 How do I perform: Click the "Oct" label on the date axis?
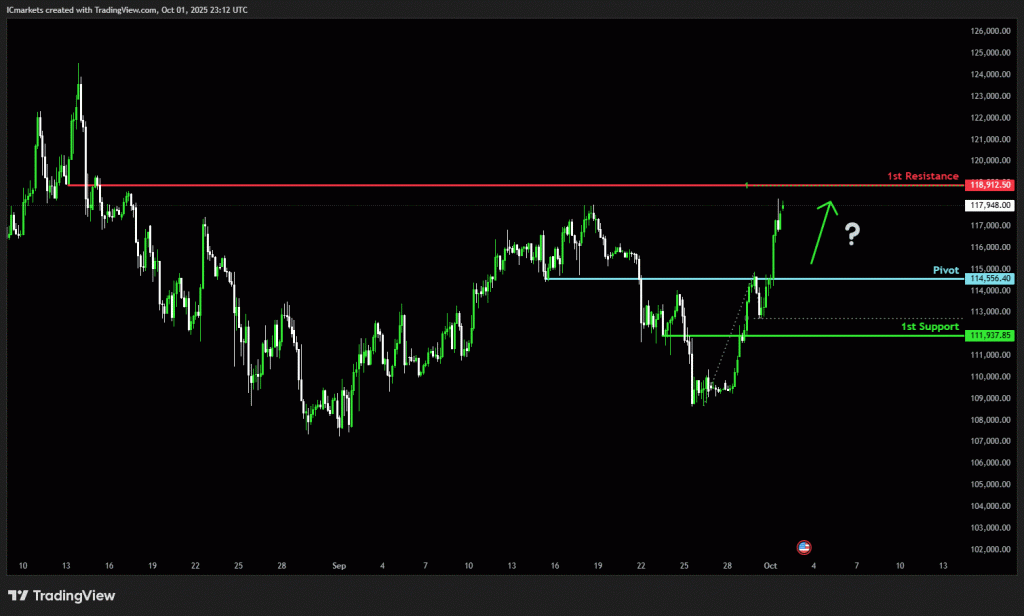pyautogui.click(x=770, y=565)
